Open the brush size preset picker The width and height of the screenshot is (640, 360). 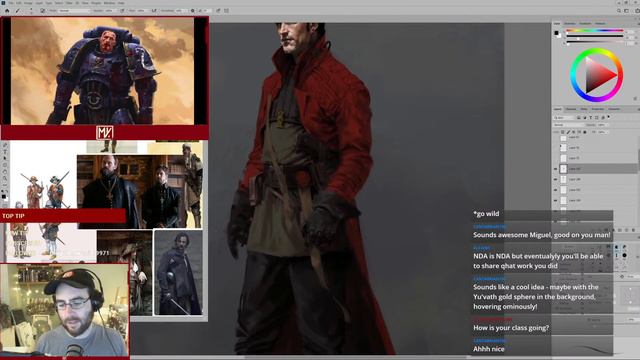(31, 11)
